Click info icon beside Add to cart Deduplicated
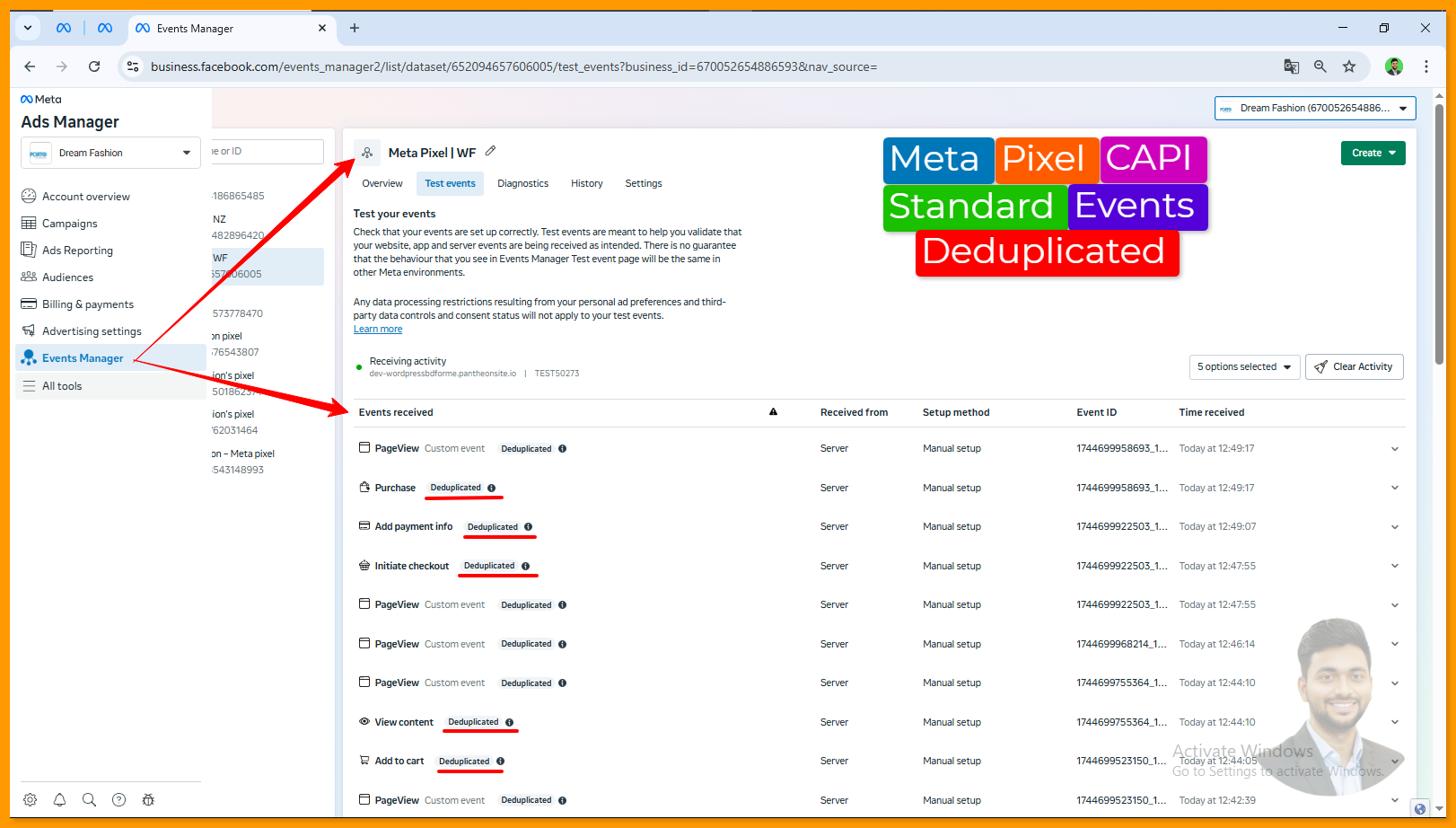The image size is (1456, 828). click(500, 761)
